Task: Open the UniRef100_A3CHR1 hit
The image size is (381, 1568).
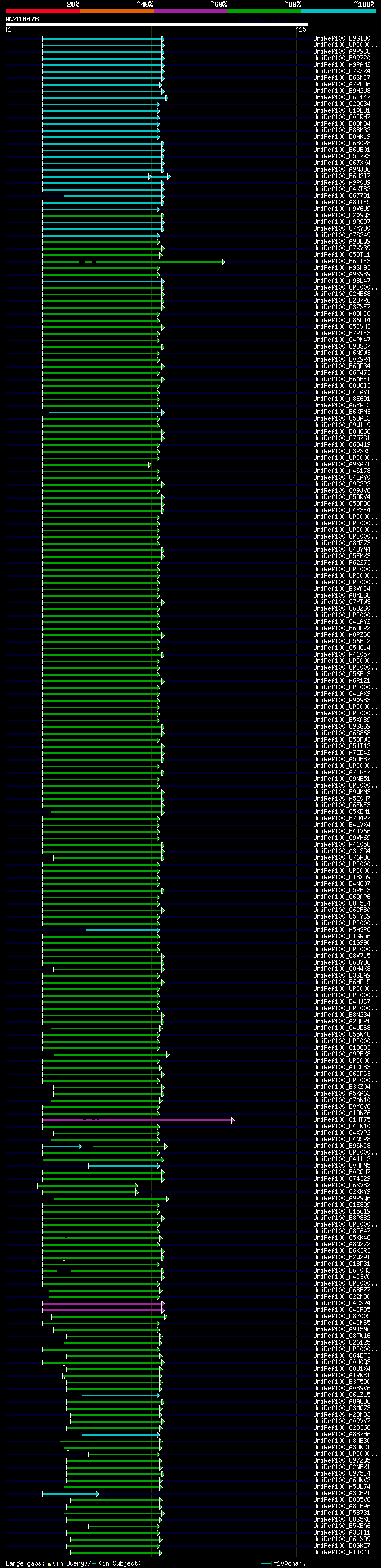Action: tap(342, 1493)
